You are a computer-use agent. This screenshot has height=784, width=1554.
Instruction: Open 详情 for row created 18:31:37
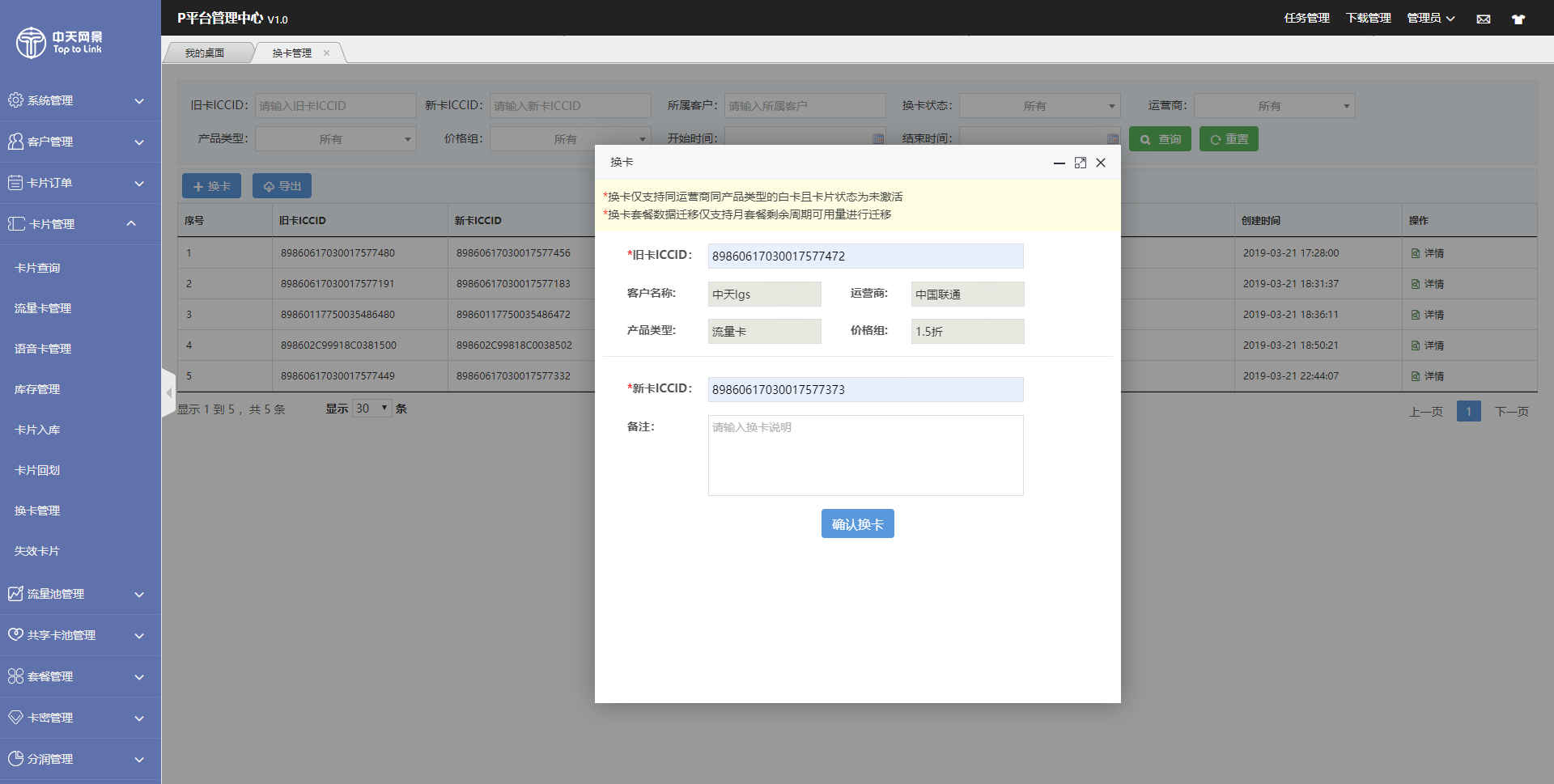(1428, 284)
